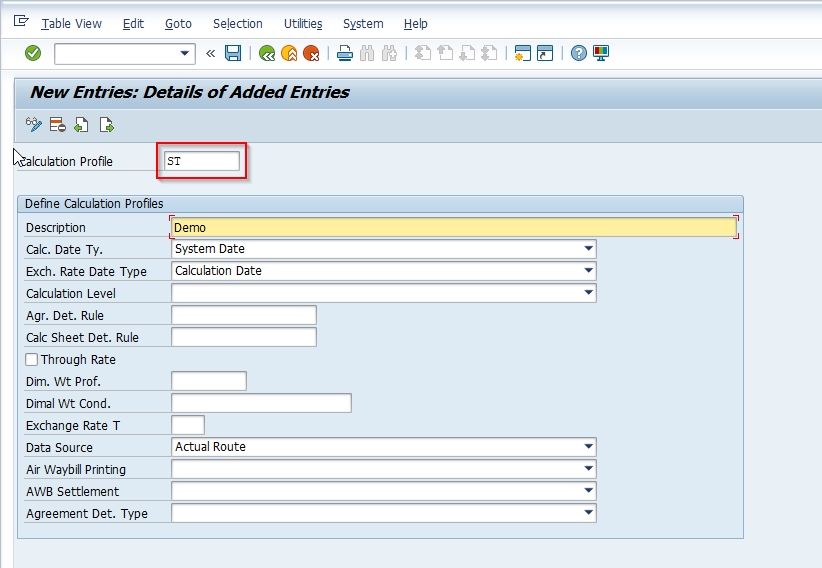822x568 pixels.
Task: Click the Previous Page icon
Action: [x=445, y=53]
